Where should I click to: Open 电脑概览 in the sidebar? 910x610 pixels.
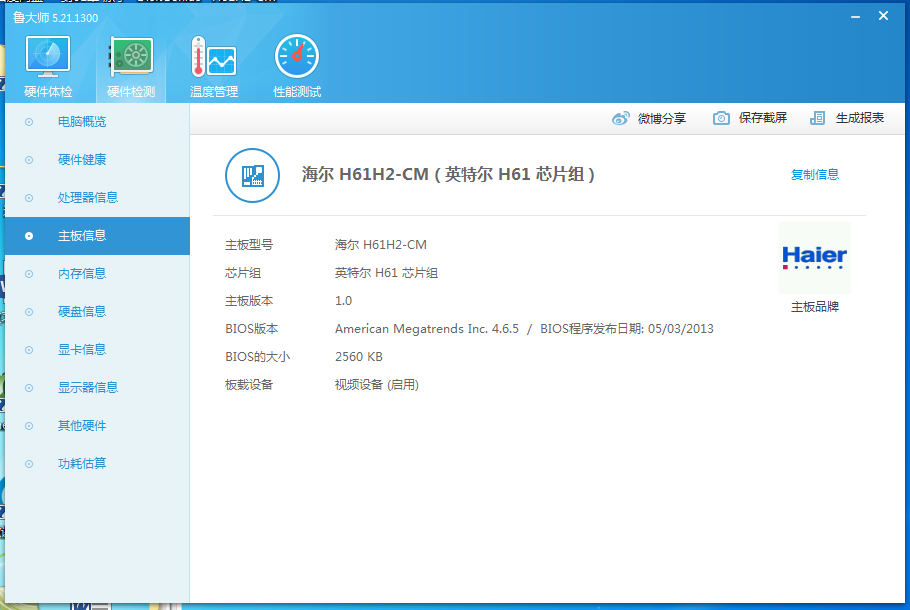coord(82,122)
